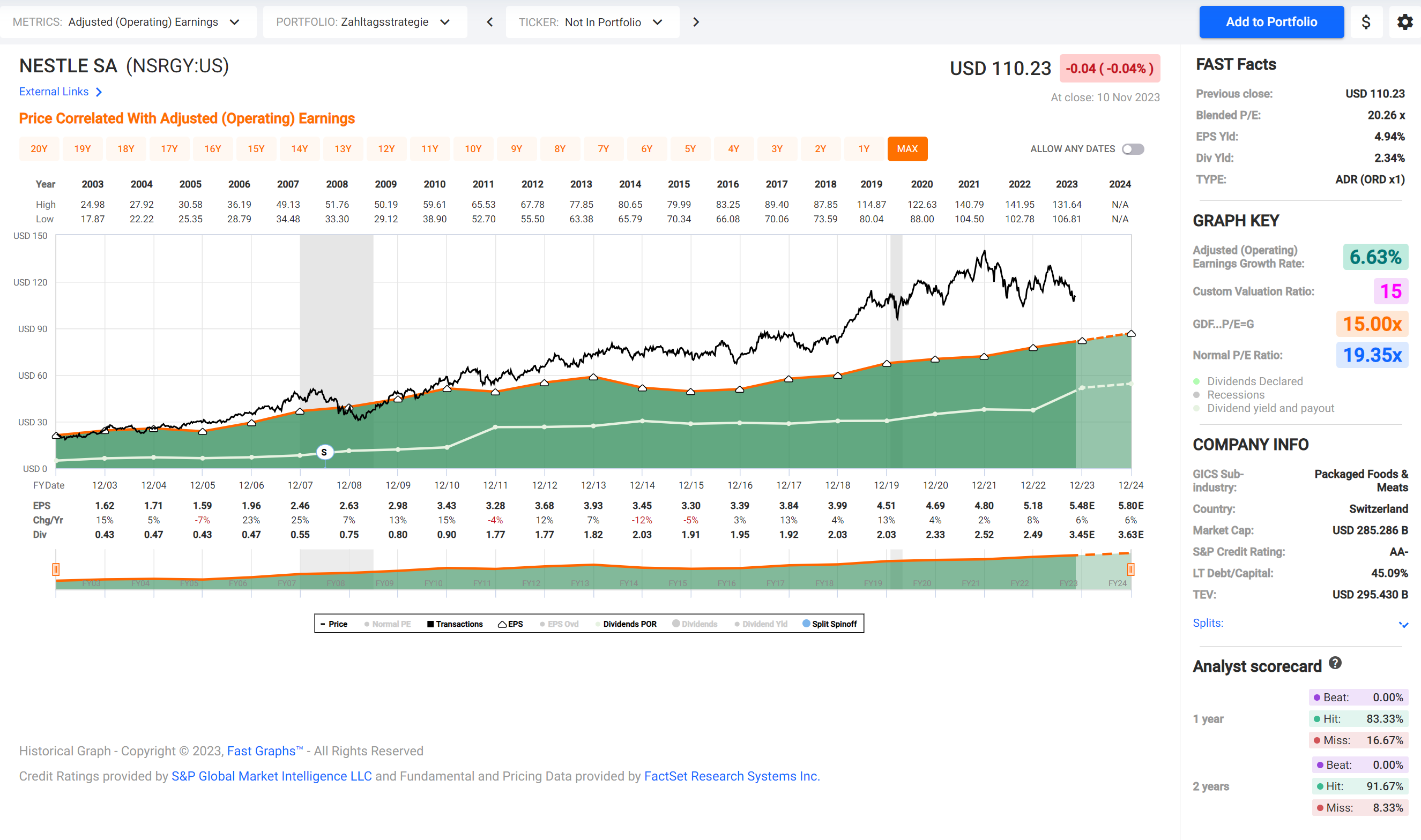Toggle Dividends in chart legend

(x=694, y=624)
